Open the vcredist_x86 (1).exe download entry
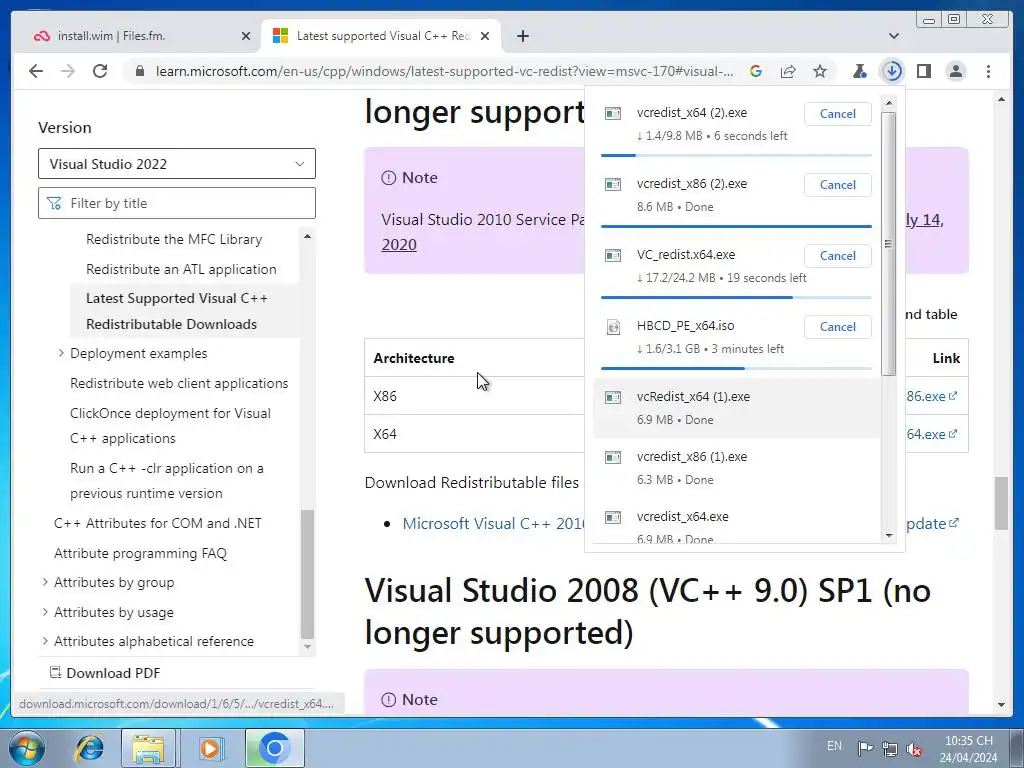The image size is (1024, 768). click(x=736, y=468)
